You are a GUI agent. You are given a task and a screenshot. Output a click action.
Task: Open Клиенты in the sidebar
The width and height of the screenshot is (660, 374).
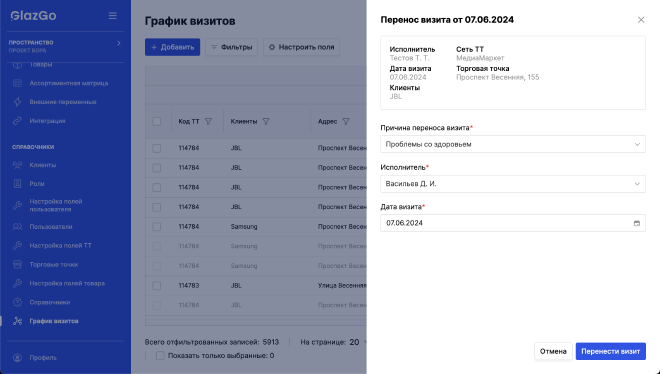pos(43,165)
